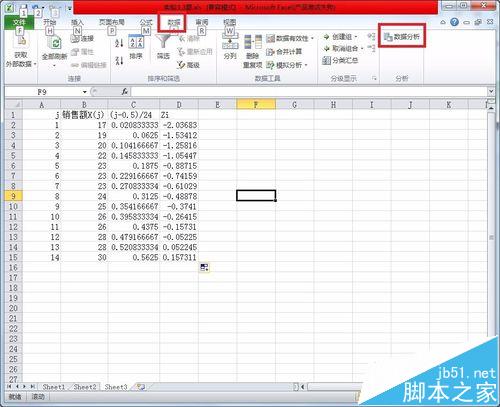500x407 pixels.
Task: Select column B header
Action: [84, 105]
